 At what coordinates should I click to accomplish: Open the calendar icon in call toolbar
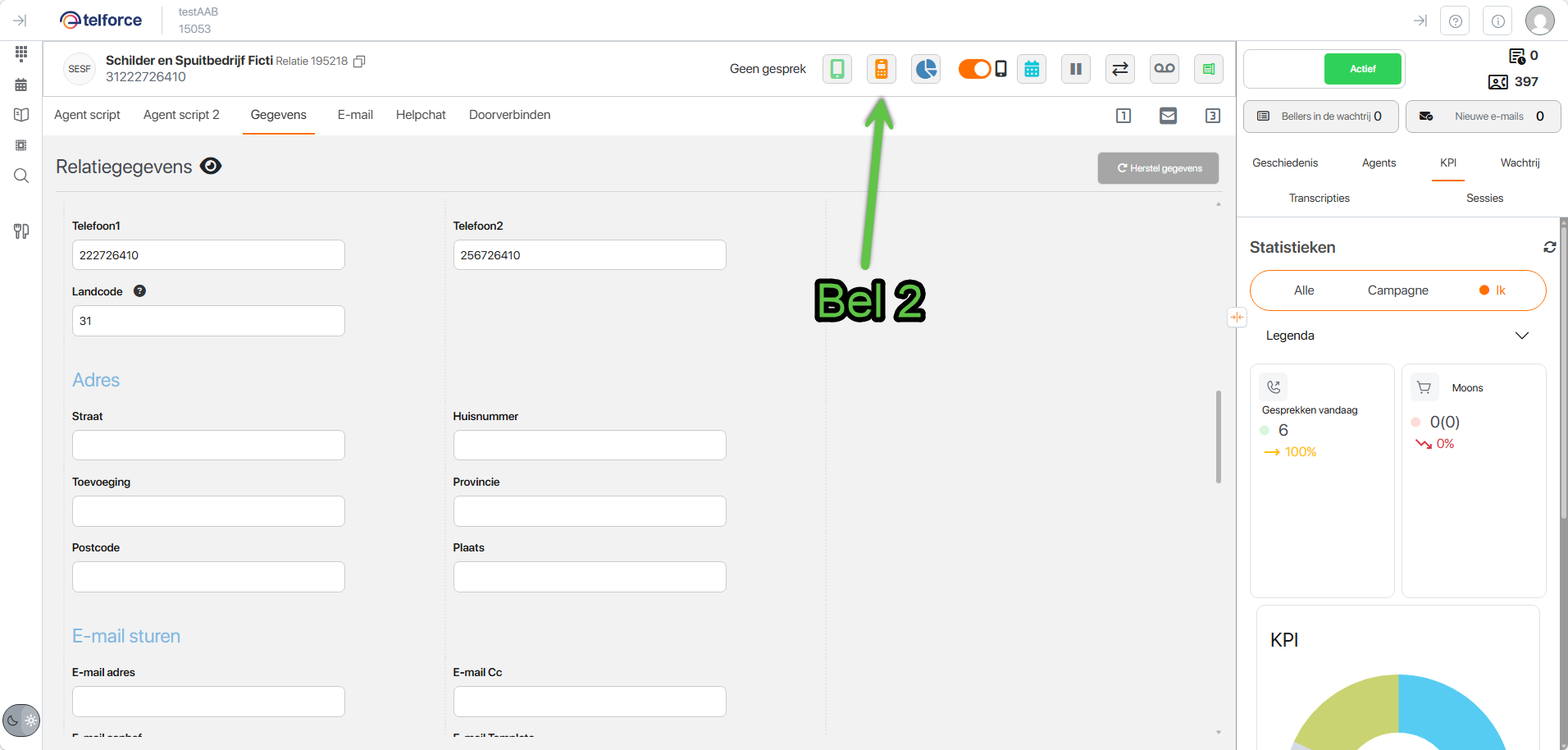[x=1032, y=69]
